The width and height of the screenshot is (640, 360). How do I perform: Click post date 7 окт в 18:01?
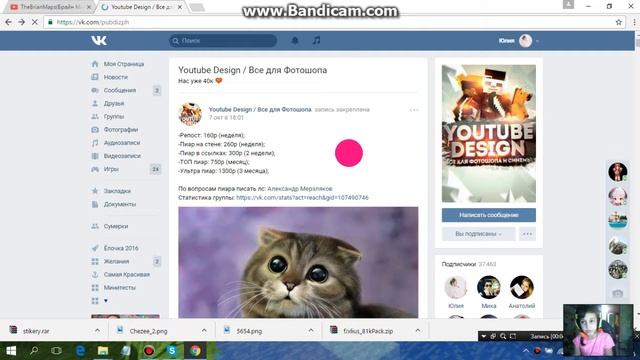click(226, 118)
